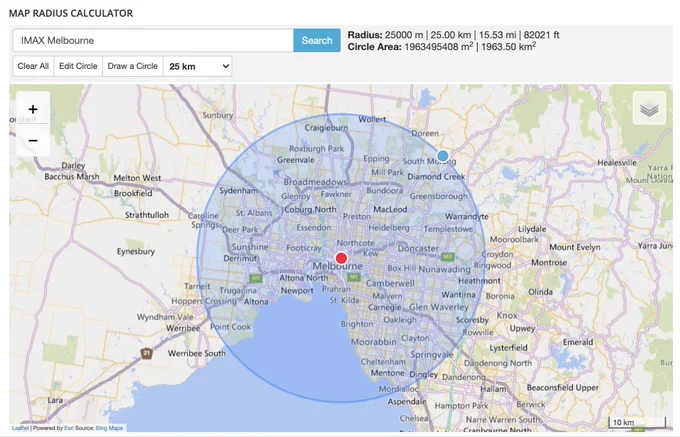680x437 pixels.
Task: Click the Edit Circle button
Action: [x=78, y=66]
